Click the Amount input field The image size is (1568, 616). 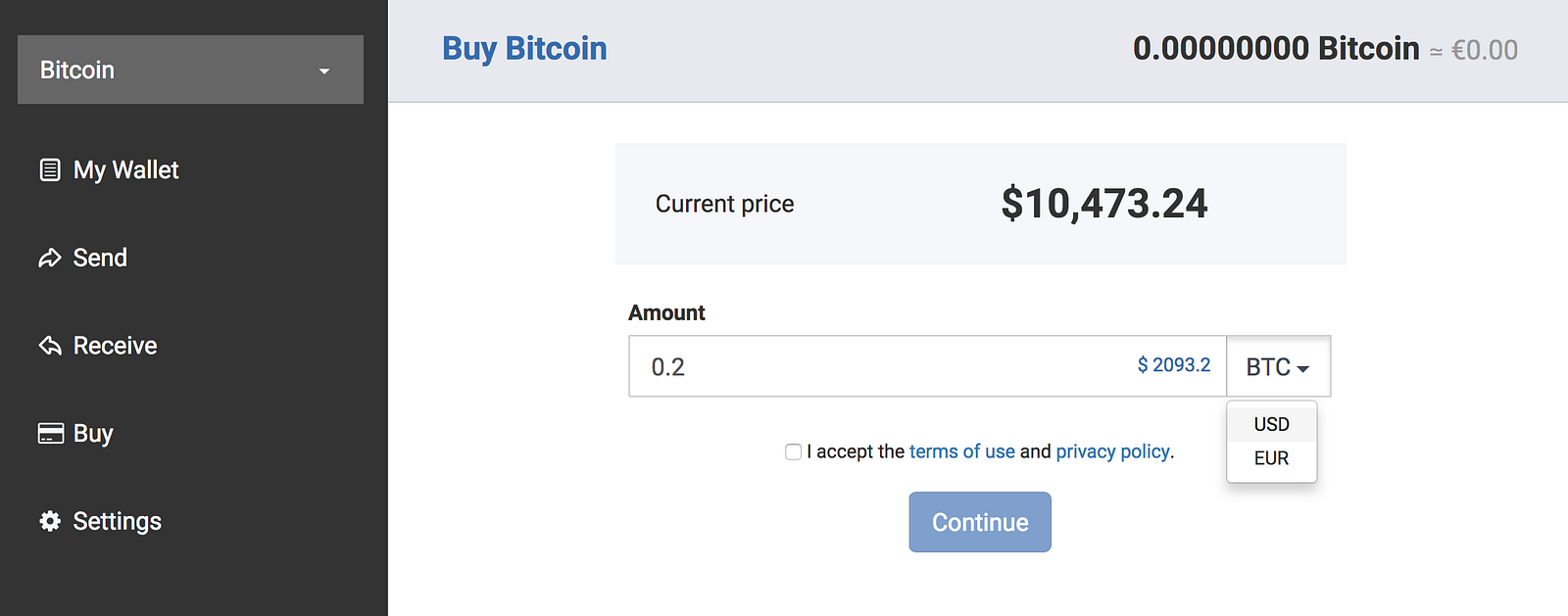point(882,367)
